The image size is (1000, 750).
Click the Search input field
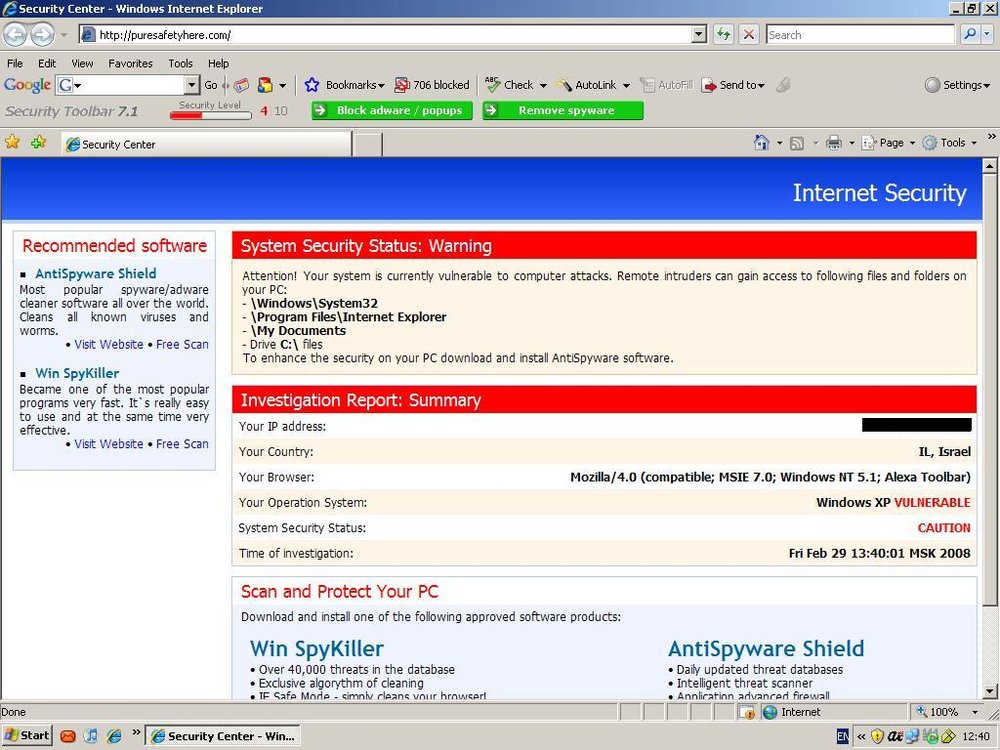click(x=860, y=34)
